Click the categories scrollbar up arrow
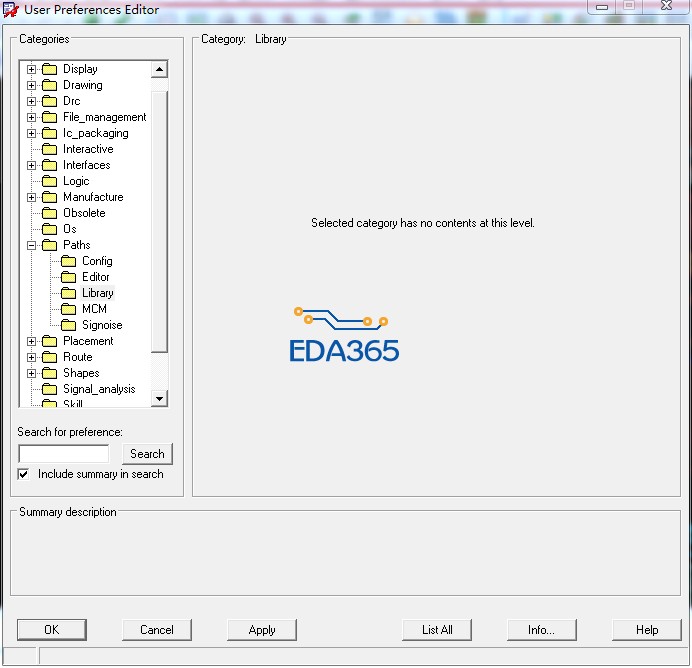 (x=159, y=69)
